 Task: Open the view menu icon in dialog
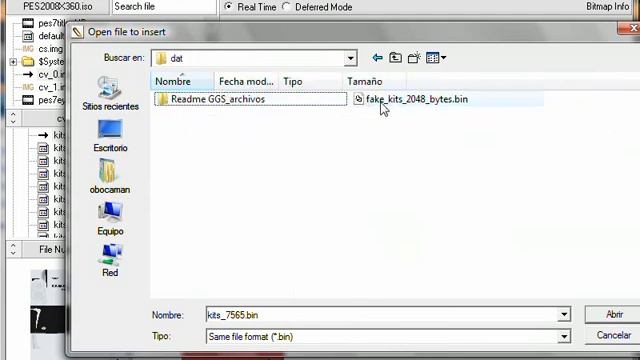point(436,58)
